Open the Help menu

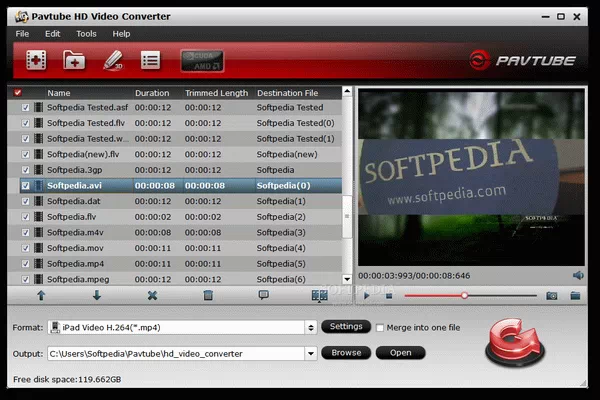click(121, 34)
